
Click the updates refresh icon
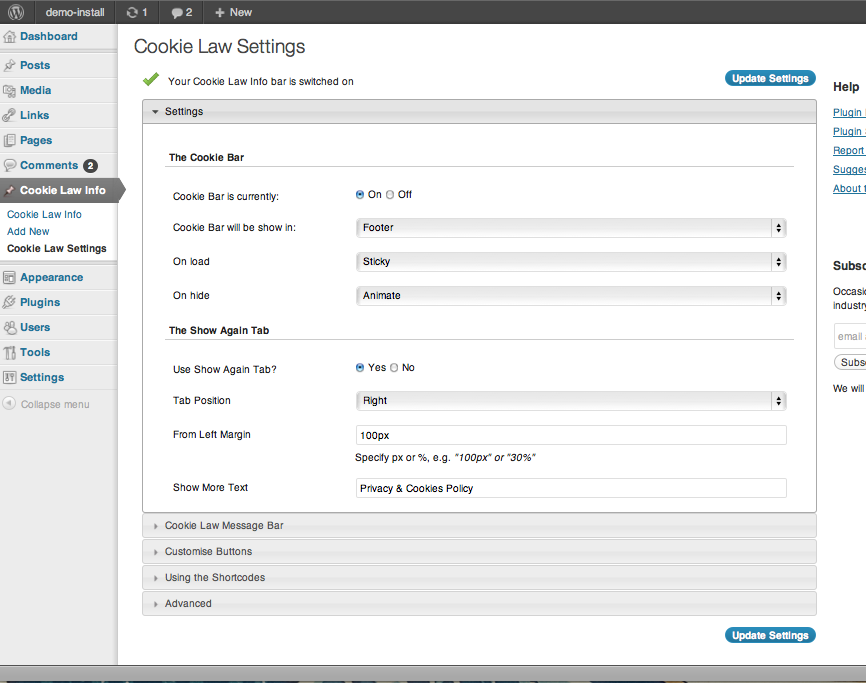[x=131, y=12]
